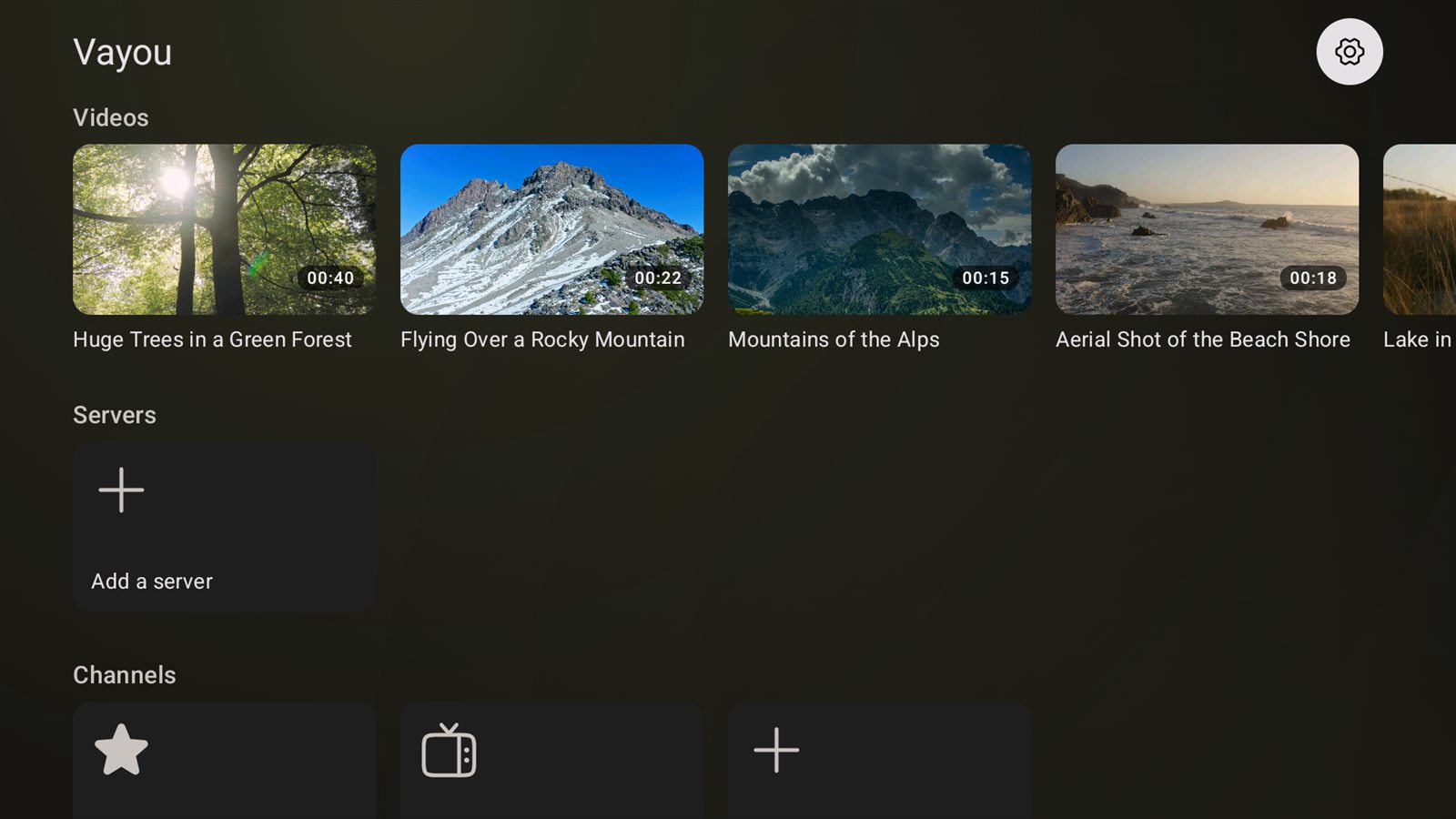1456x819 pixels.
Task: Click the Aerial Shot of the Beach Shore title
Action: coord(1203,339)
